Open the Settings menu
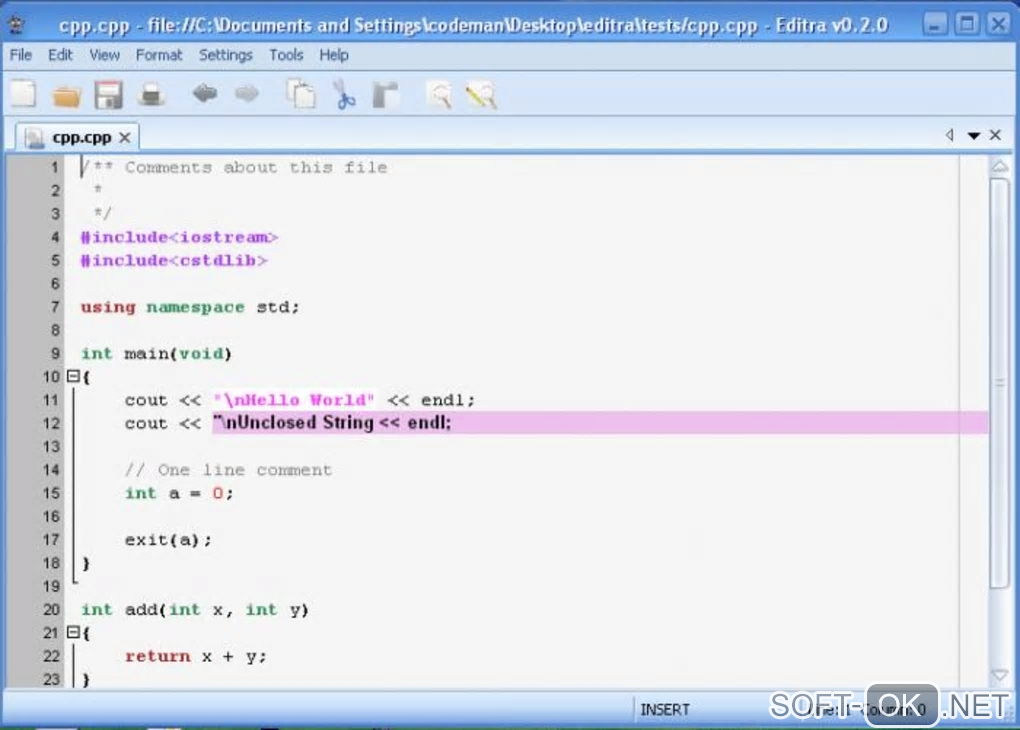This screenshot has height=730, width=1020. pos(225,55)
